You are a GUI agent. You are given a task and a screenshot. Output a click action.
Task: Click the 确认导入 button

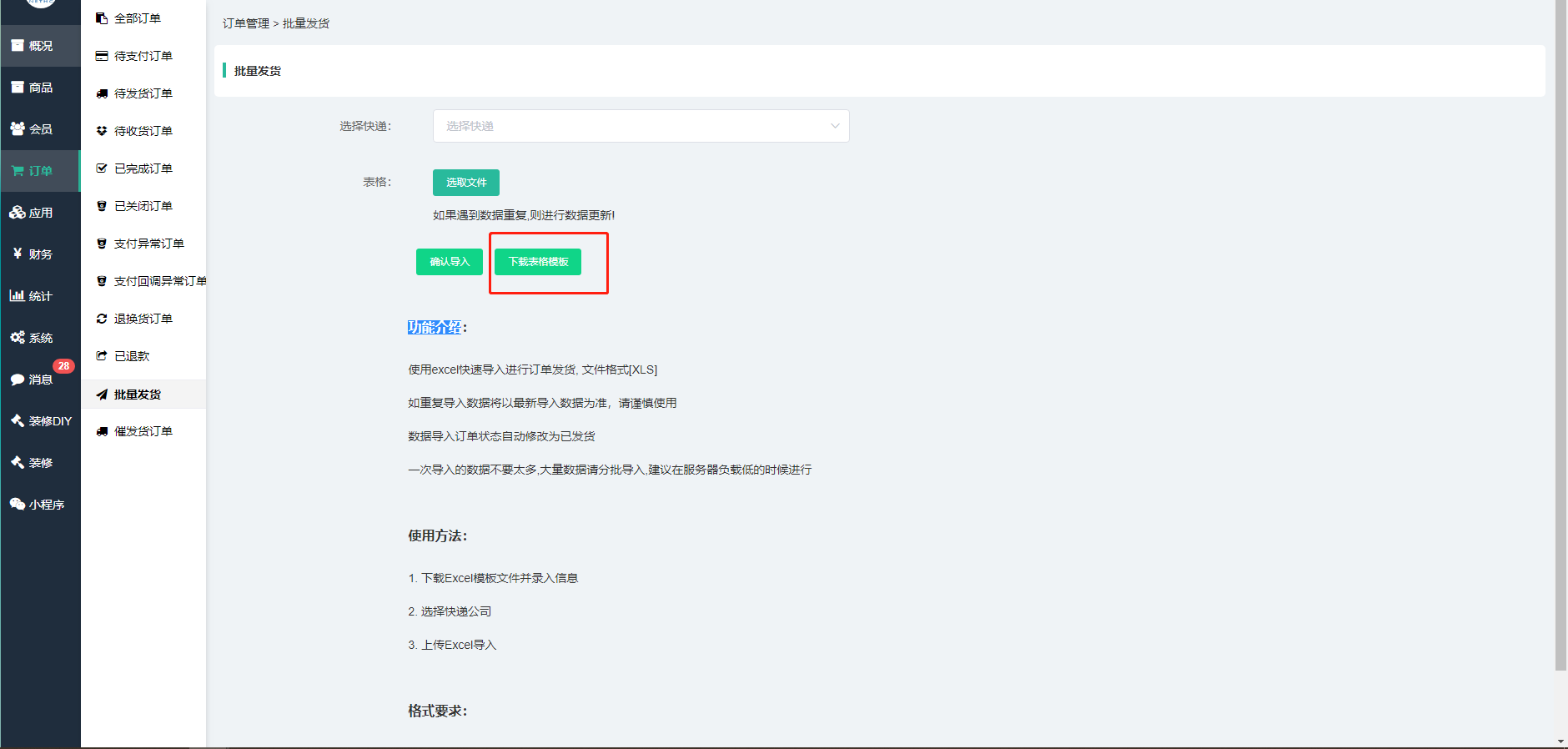point(450,262)
